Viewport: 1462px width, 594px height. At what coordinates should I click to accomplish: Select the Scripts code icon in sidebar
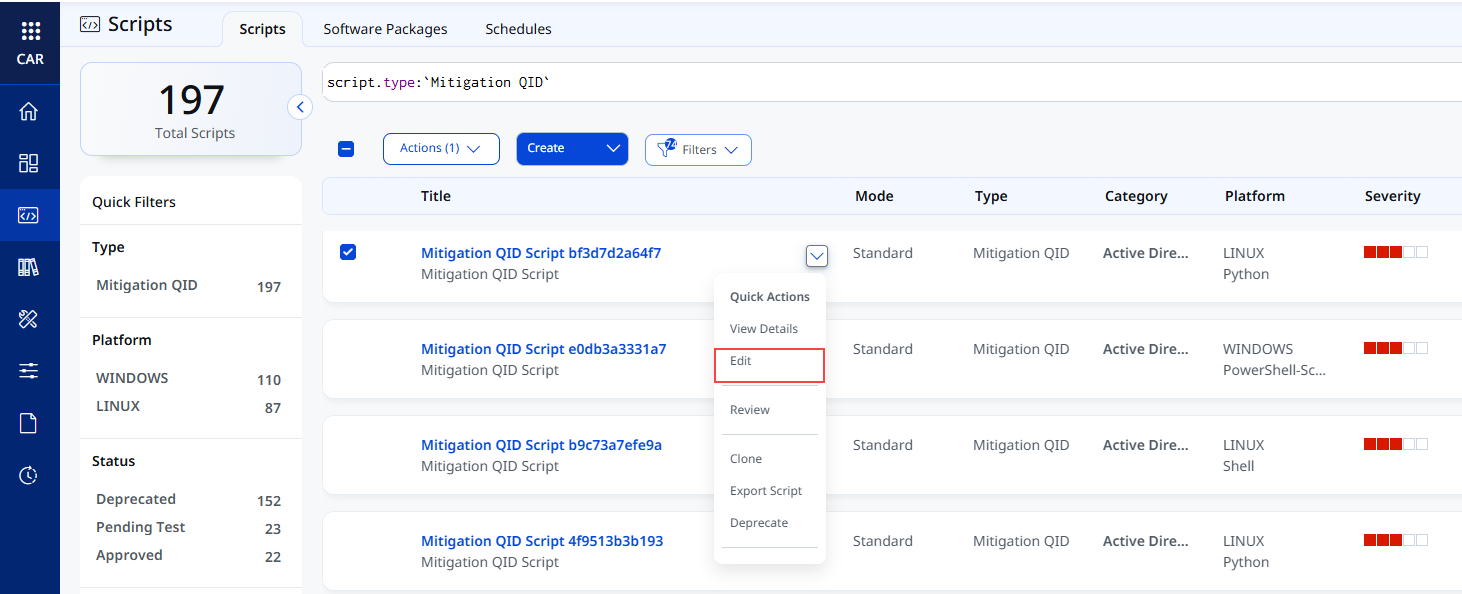tap(29, 215)
